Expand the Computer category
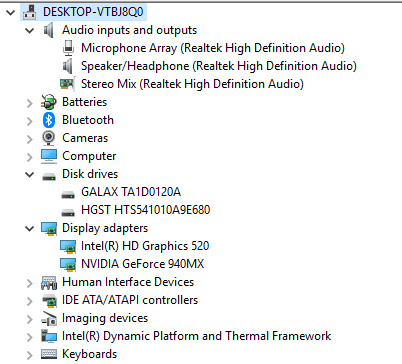The width and height of the screenshot is (402, 364). (30, 157)
